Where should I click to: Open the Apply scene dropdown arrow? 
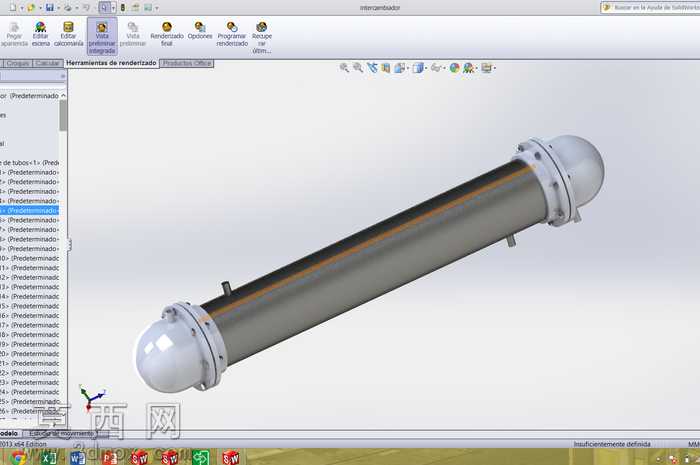click(x=476, y=68)
